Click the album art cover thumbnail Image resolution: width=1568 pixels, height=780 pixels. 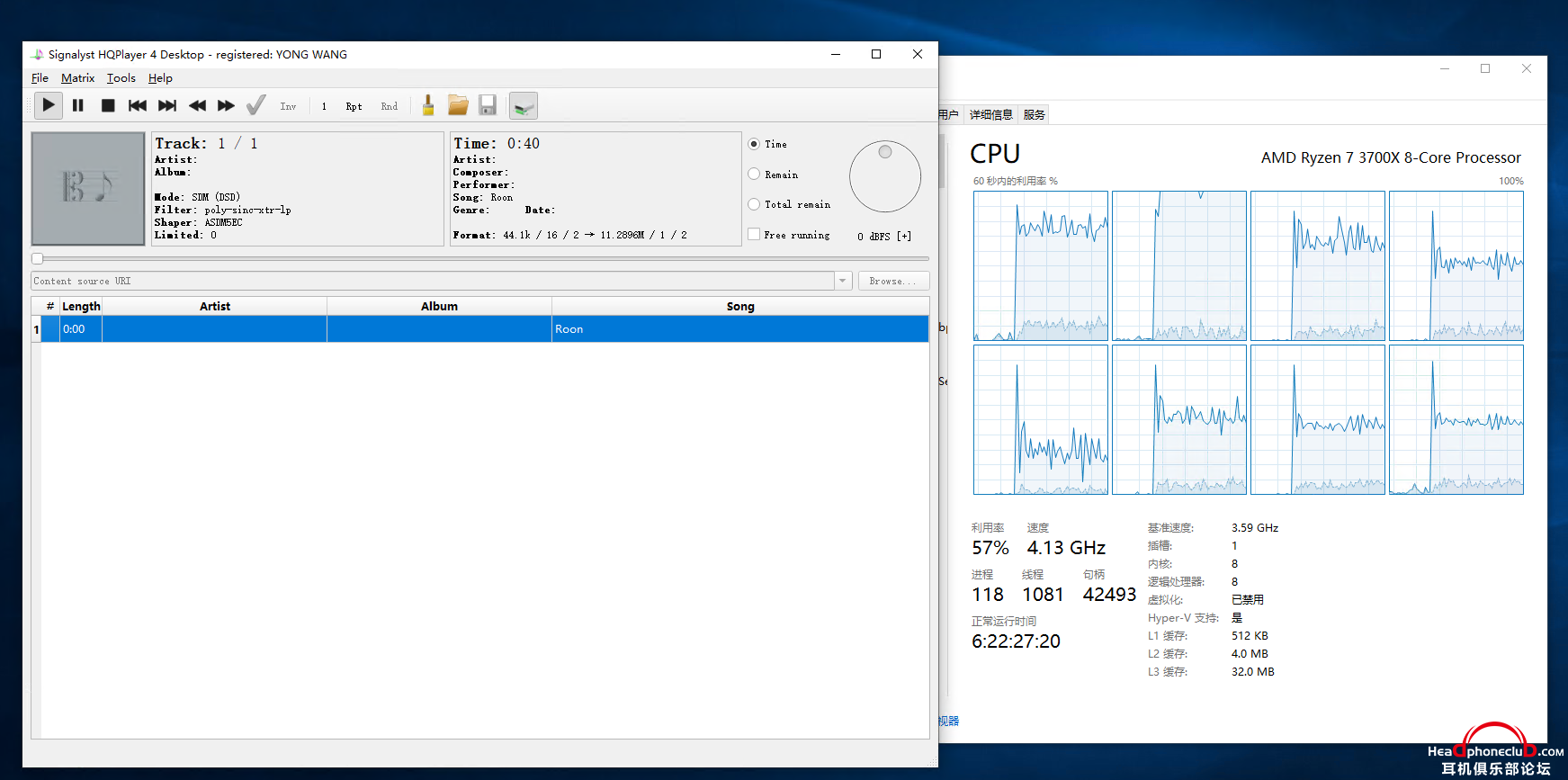click(88, 189)
